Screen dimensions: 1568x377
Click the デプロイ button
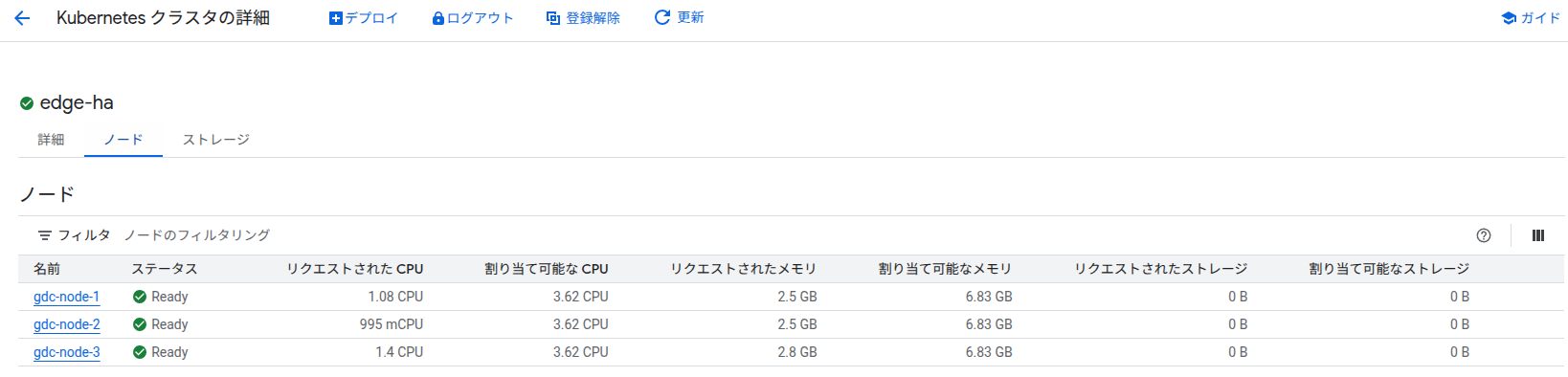tap(363, 18)
